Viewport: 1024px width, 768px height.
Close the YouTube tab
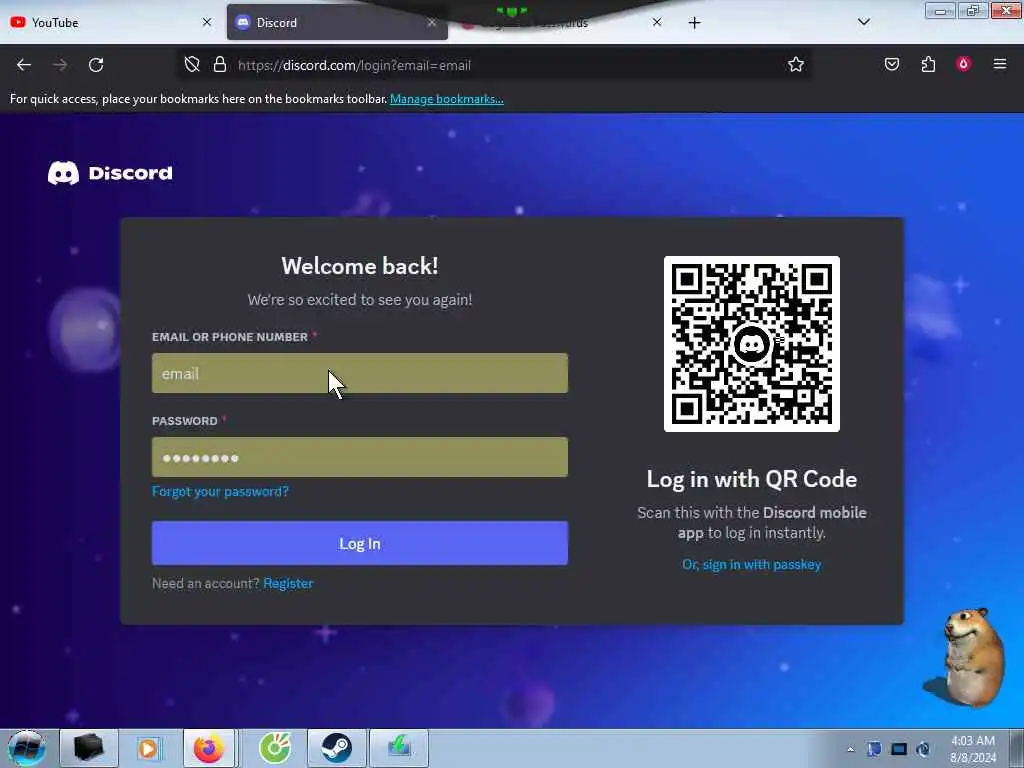click(207, 22)
